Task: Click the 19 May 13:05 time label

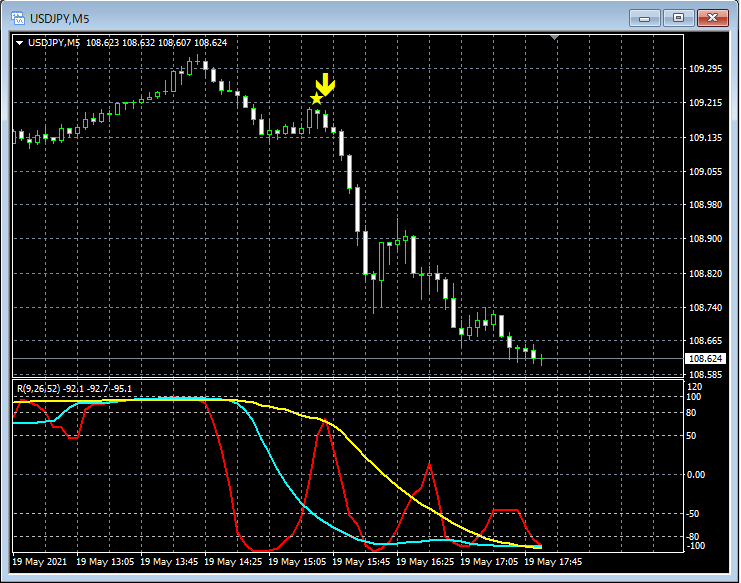Action: 105,562
